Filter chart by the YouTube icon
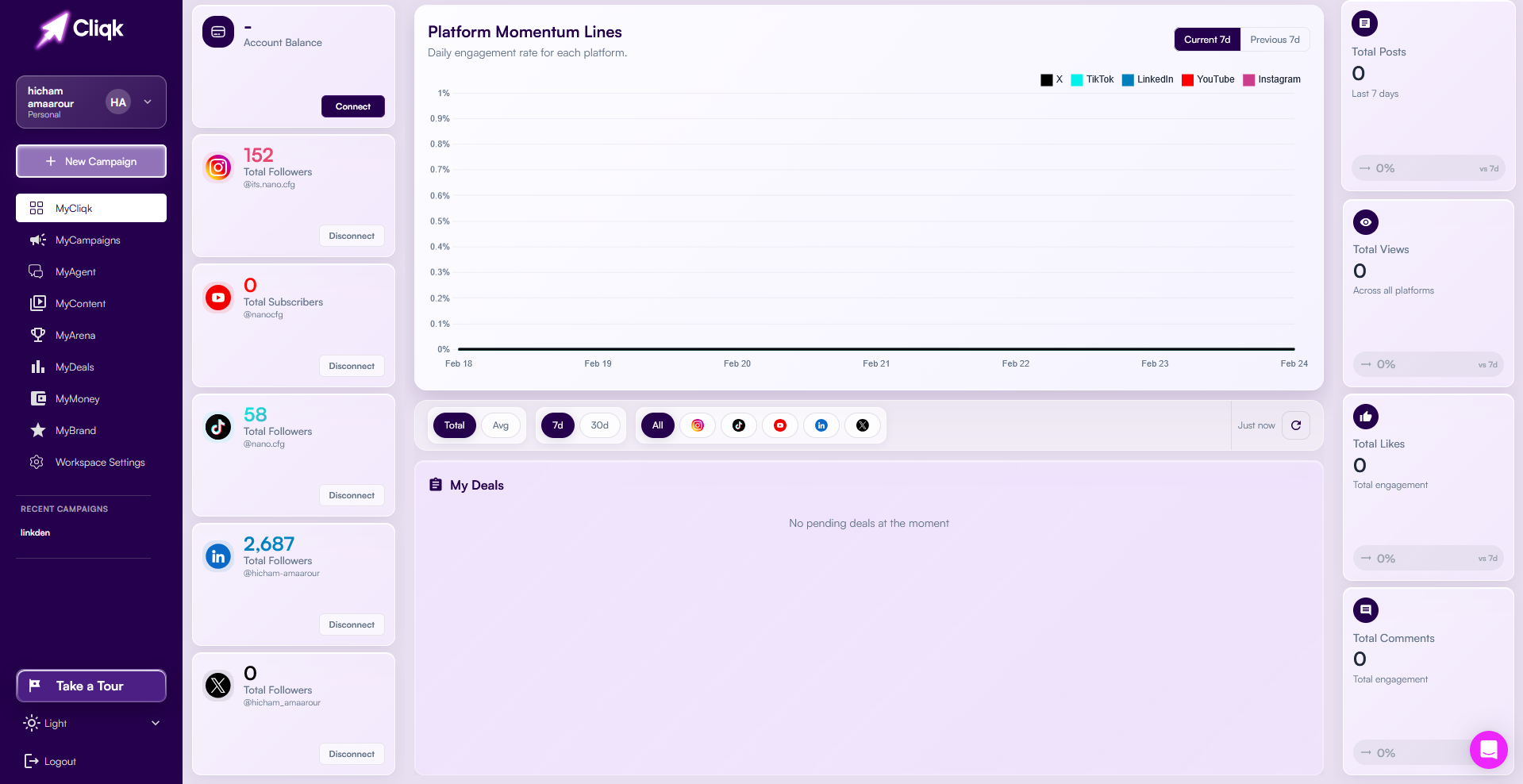The image size is (1523, 784). coord(780,425)
